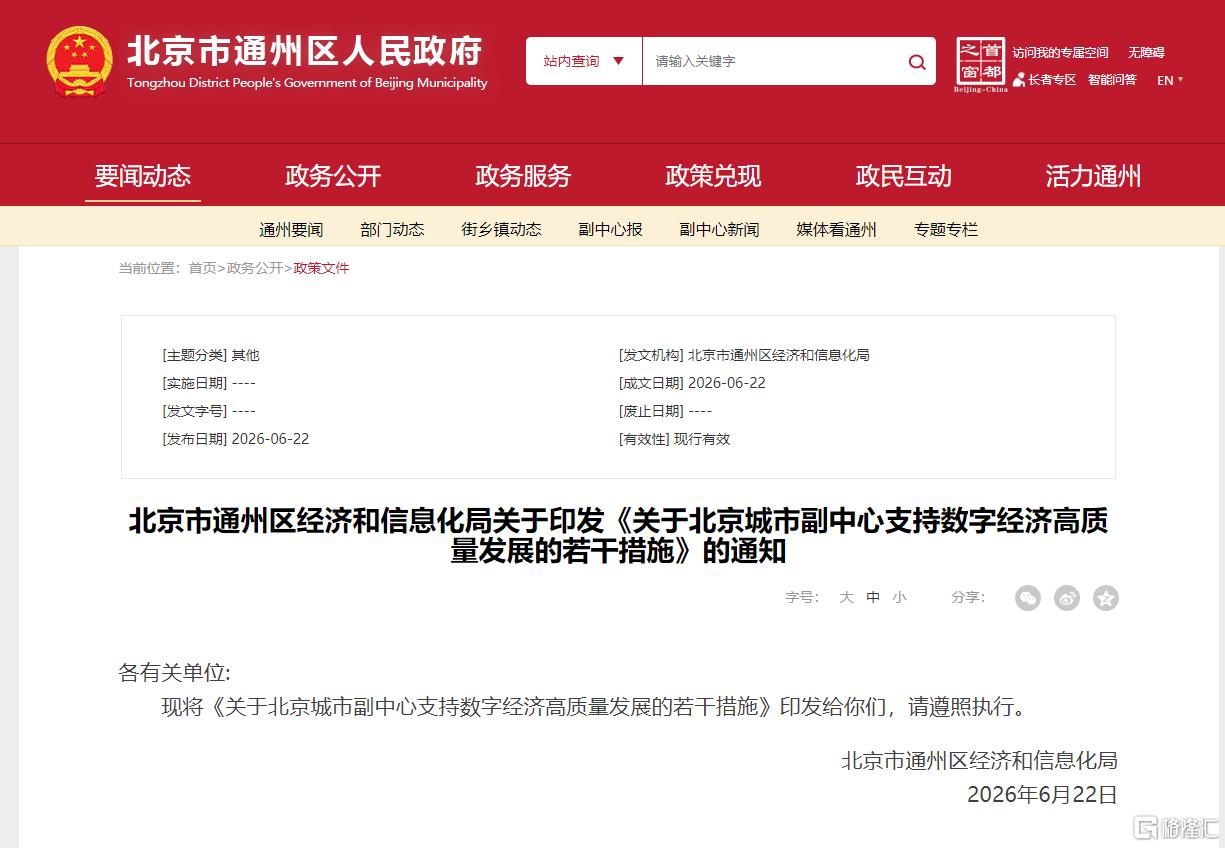Click the national emblem logo

coord(79,62)
